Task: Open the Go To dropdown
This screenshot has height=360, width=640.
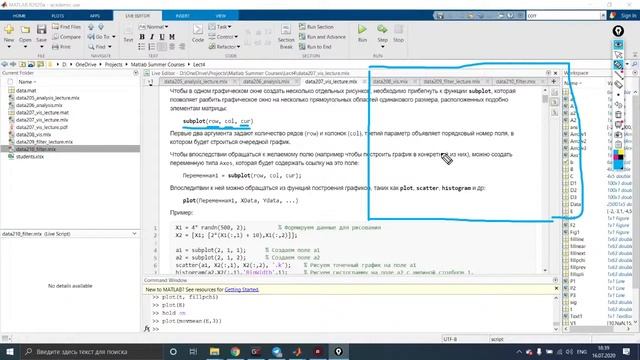Action: (x=113, y=37)
